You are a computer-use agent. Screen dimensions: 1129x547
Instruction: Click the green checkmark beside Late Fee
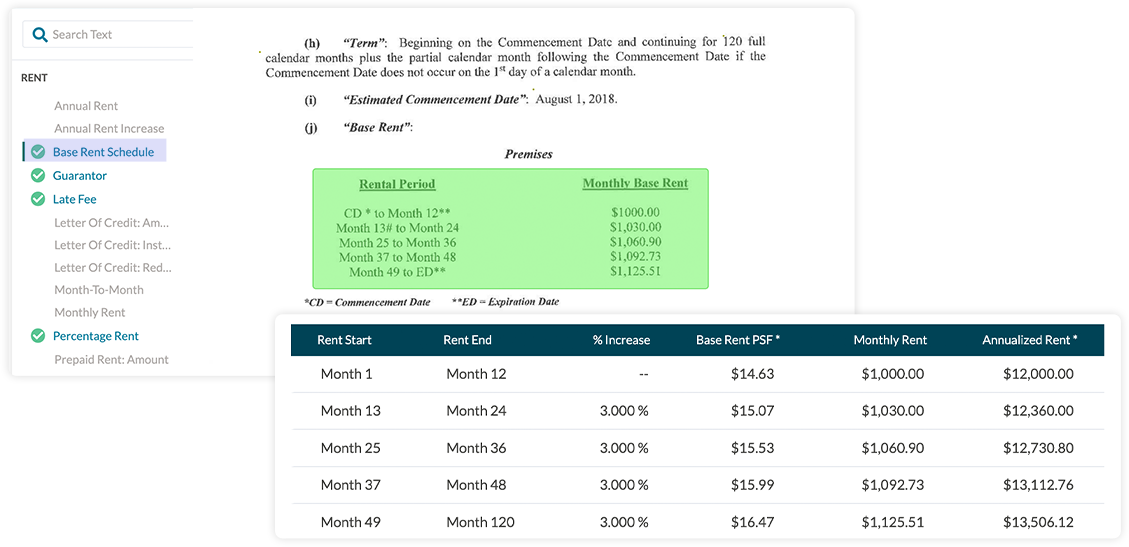point(38,199)
